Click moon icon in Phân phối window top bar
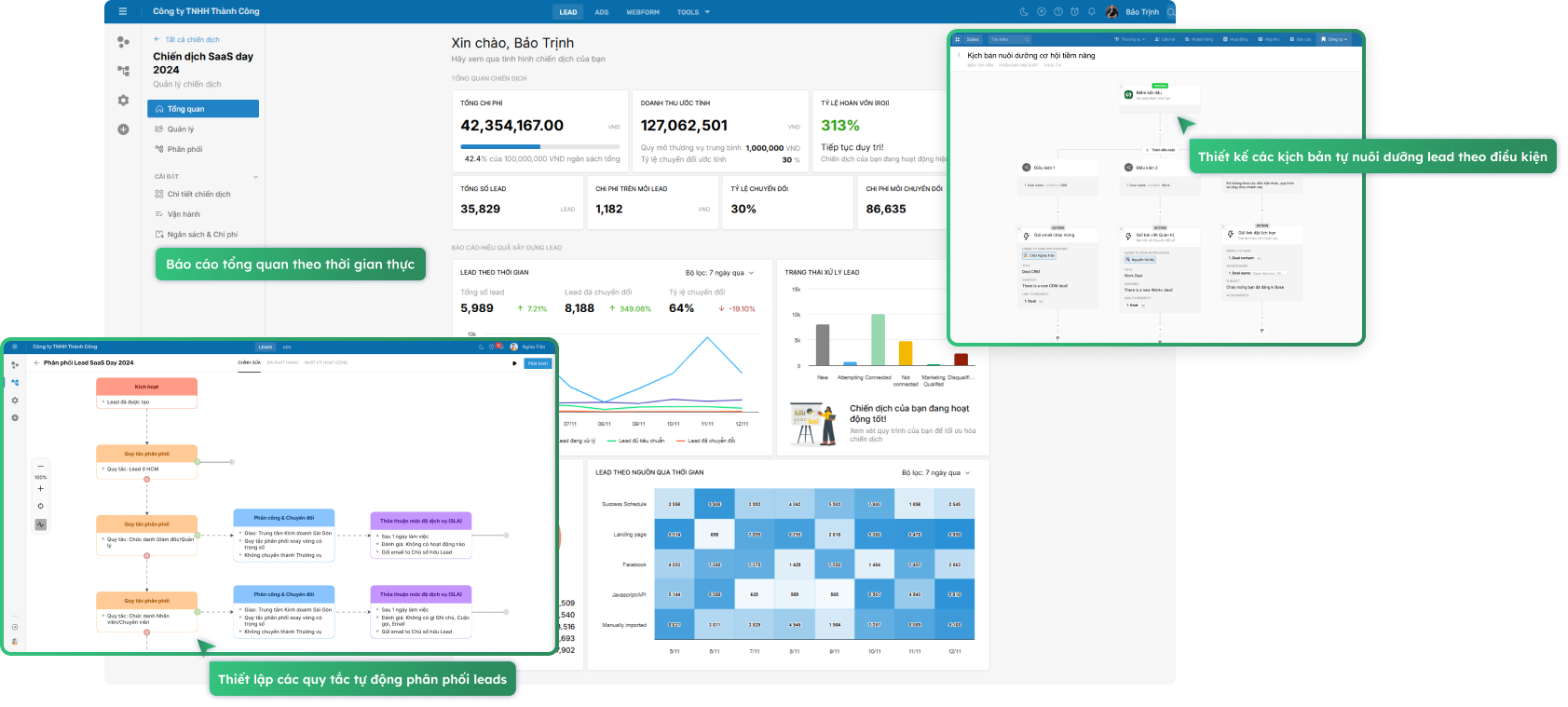 pos(481,347)
